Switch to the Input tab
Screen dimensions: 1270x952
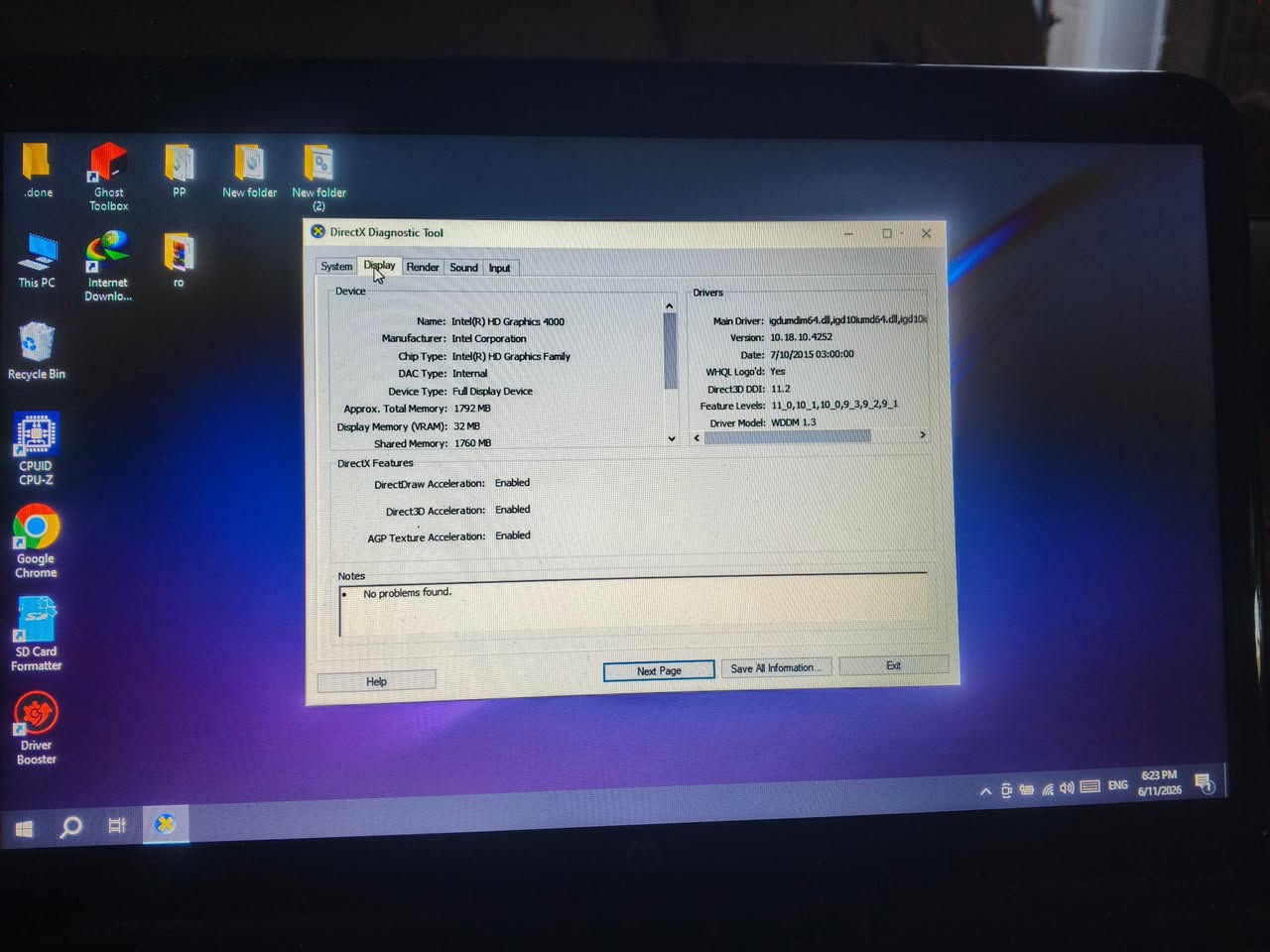tap(499, 268)
